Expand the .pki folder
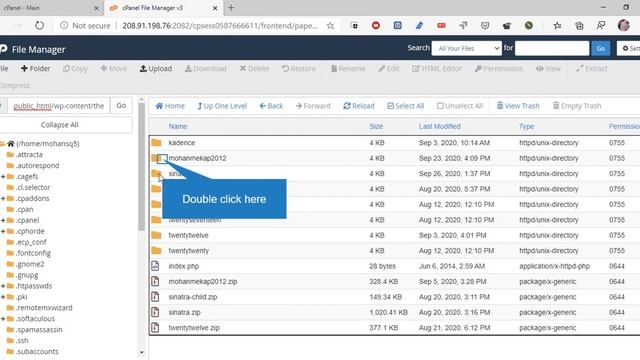 (3, 297)
